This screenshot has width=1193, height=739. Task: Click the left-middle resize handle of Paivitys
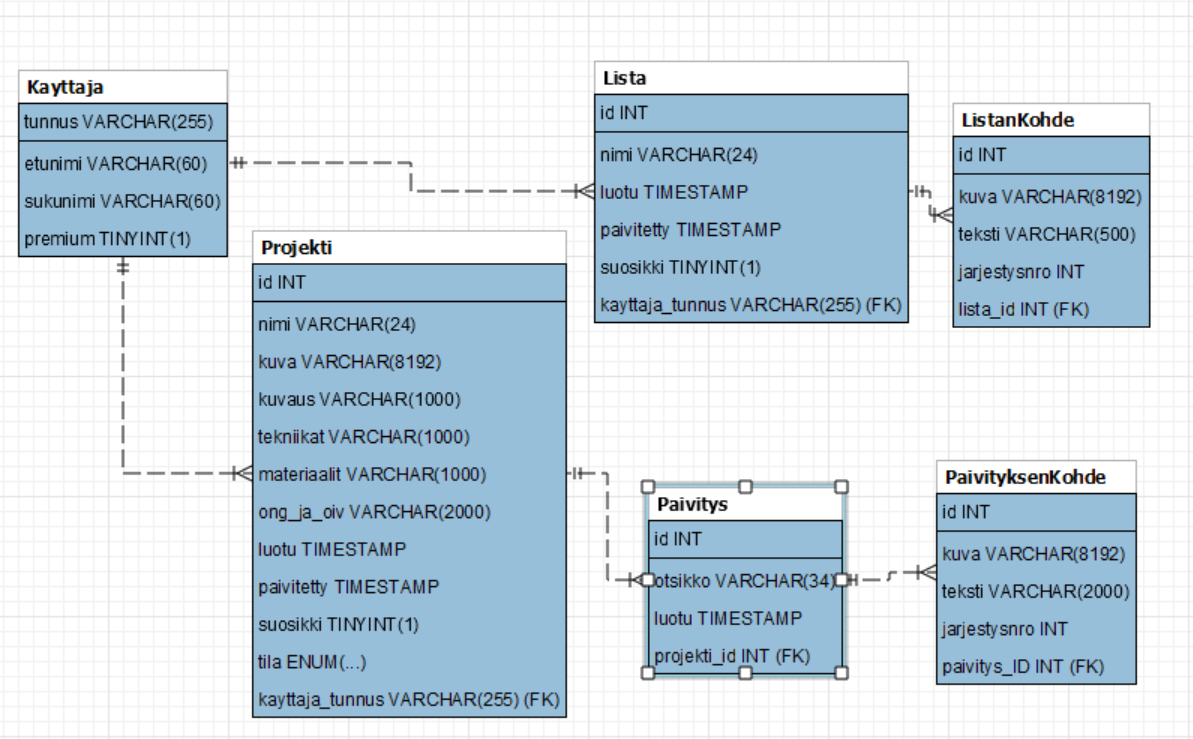point(648,579)
